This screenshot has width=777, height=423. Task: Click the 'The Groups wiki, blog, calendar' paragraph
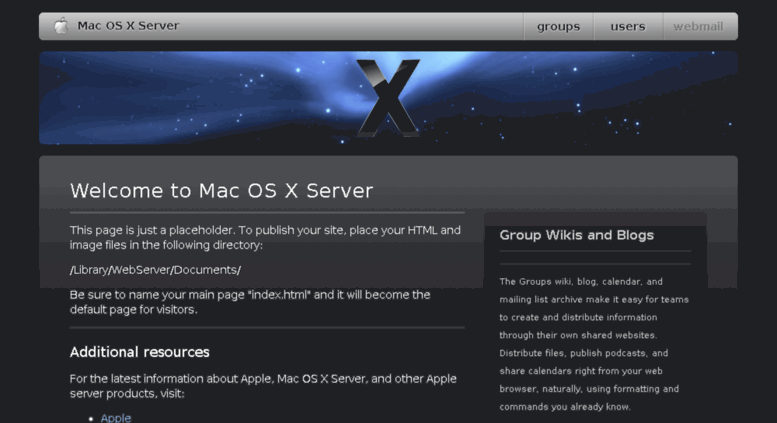click(x=594, y=344)
